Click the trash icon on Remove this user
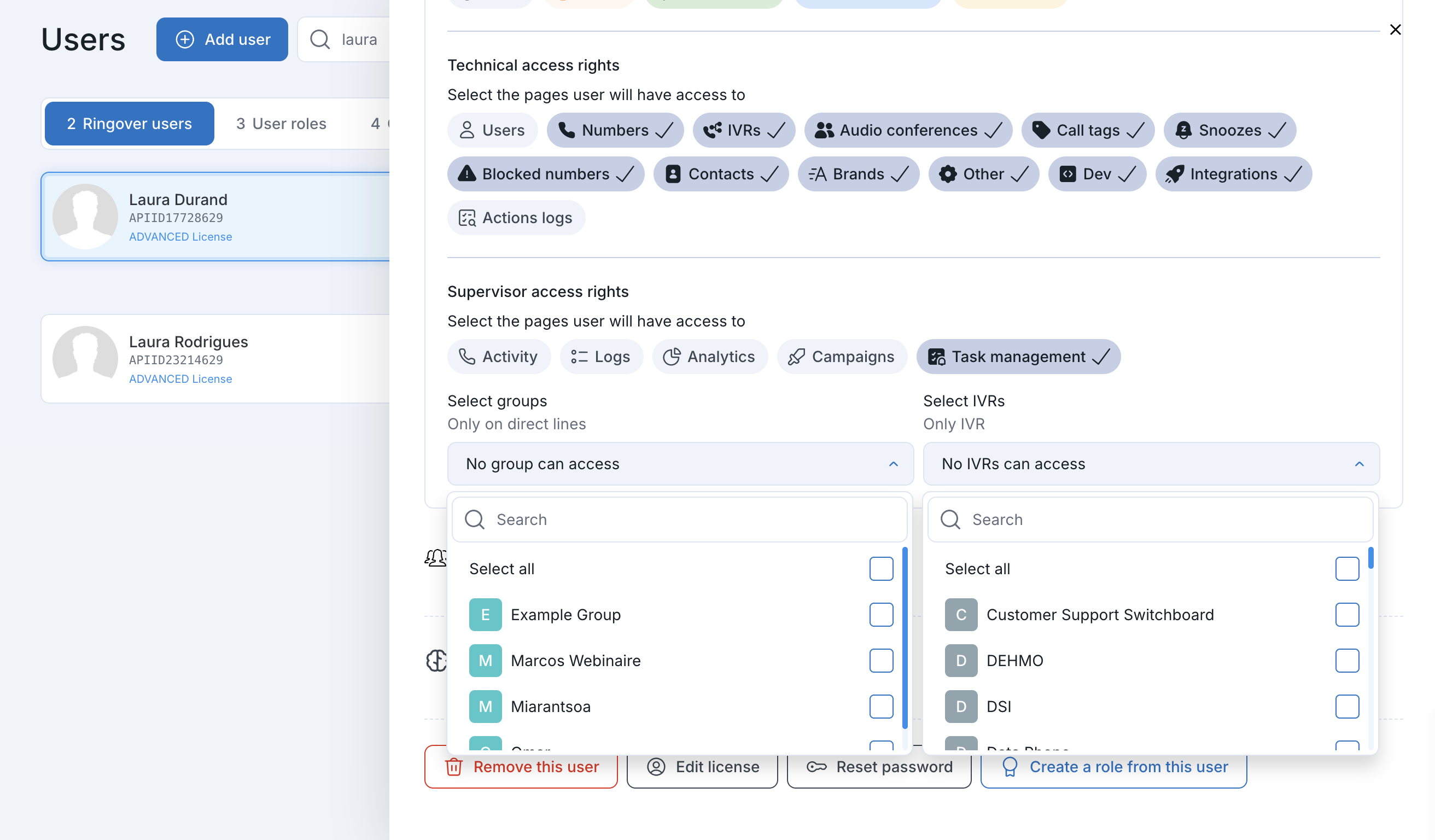Screen dimensions: 1435x840 point(454,767)
